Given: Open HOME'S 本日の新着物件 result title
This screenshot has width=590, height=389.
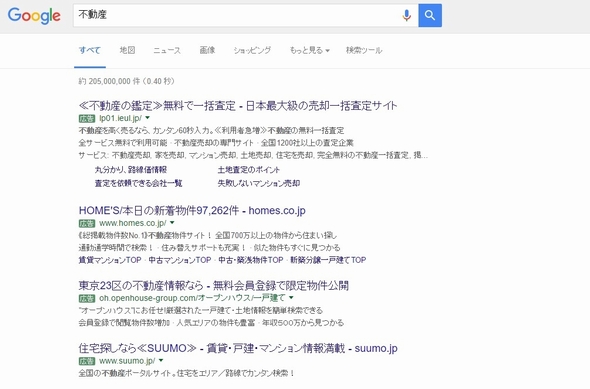Looking at the screenshot, I should pos(192,210).
